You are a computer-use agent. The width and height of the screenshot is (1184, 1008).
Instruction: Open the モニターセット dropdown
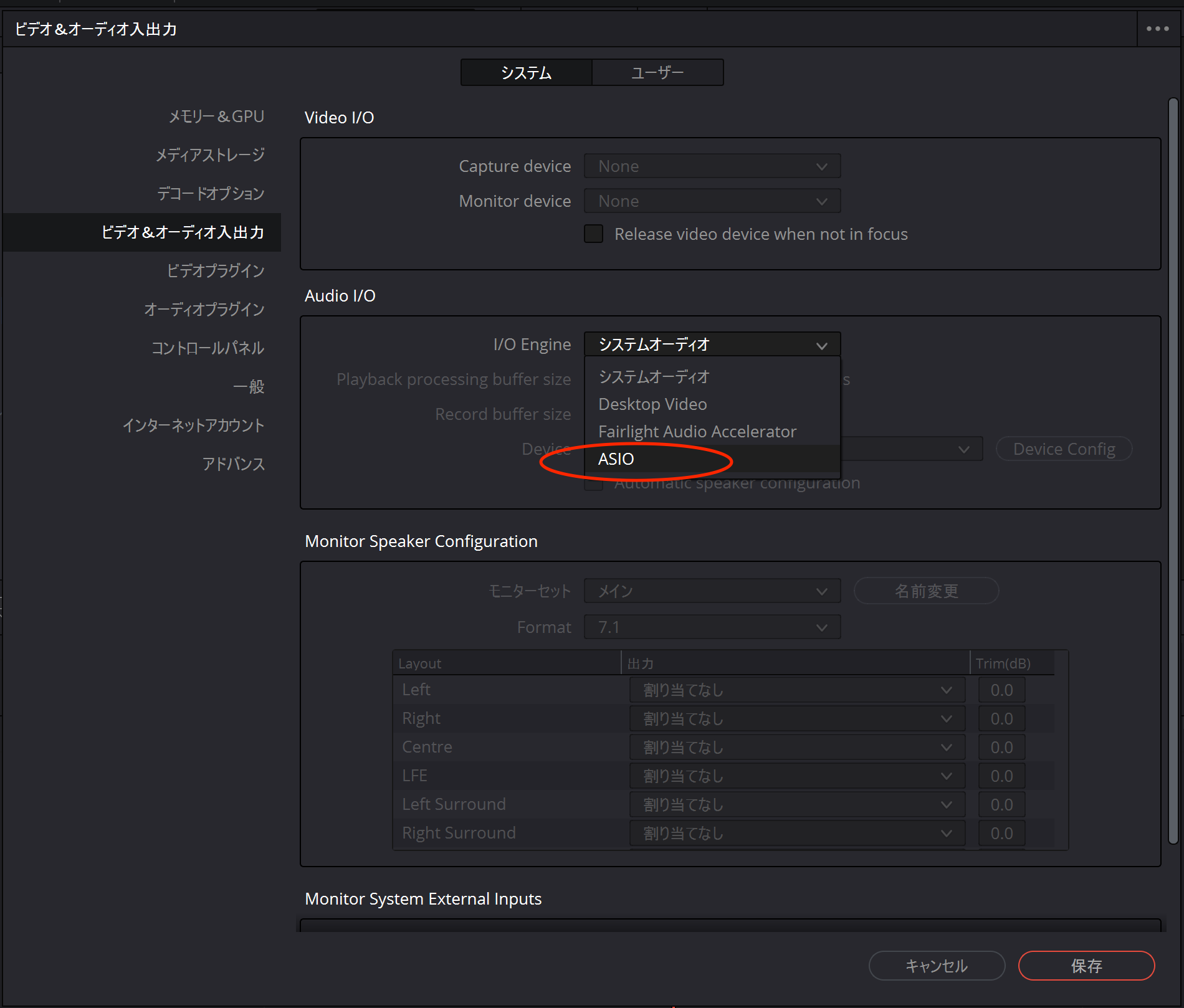click(x=712, y=591)
